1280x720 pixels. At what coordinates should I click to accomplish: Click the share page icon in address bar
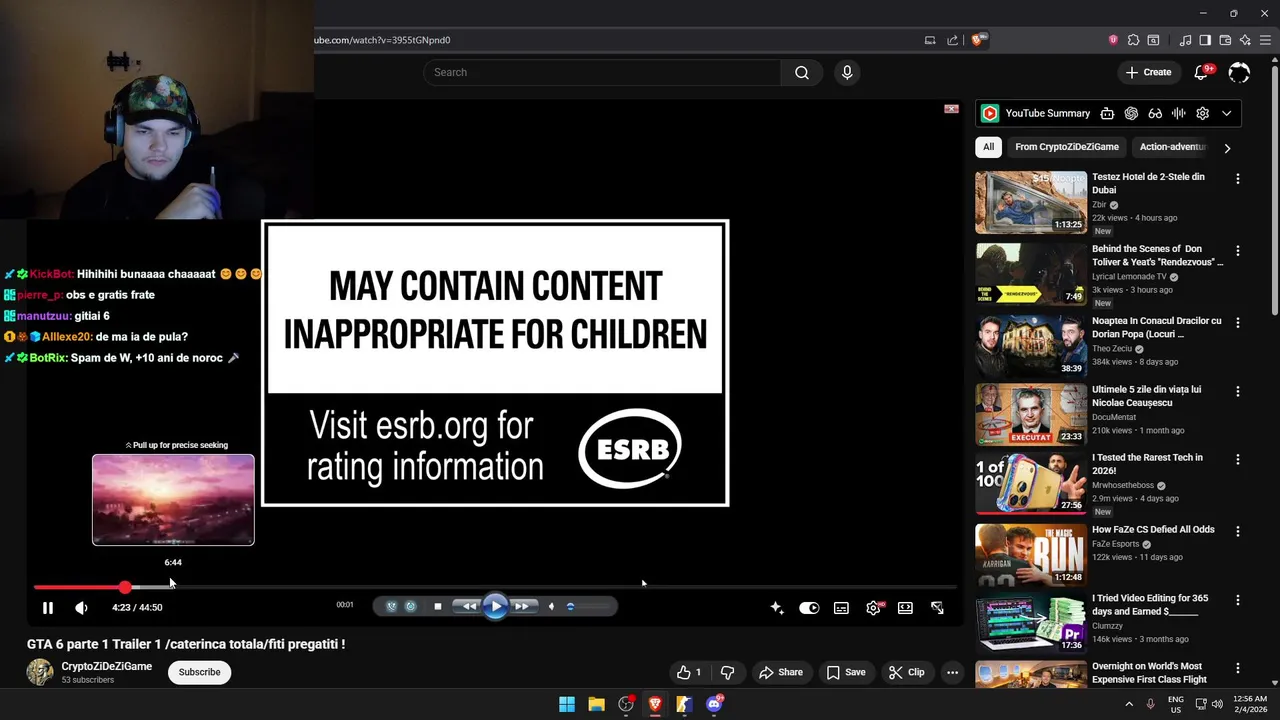(x=952, y=40)
